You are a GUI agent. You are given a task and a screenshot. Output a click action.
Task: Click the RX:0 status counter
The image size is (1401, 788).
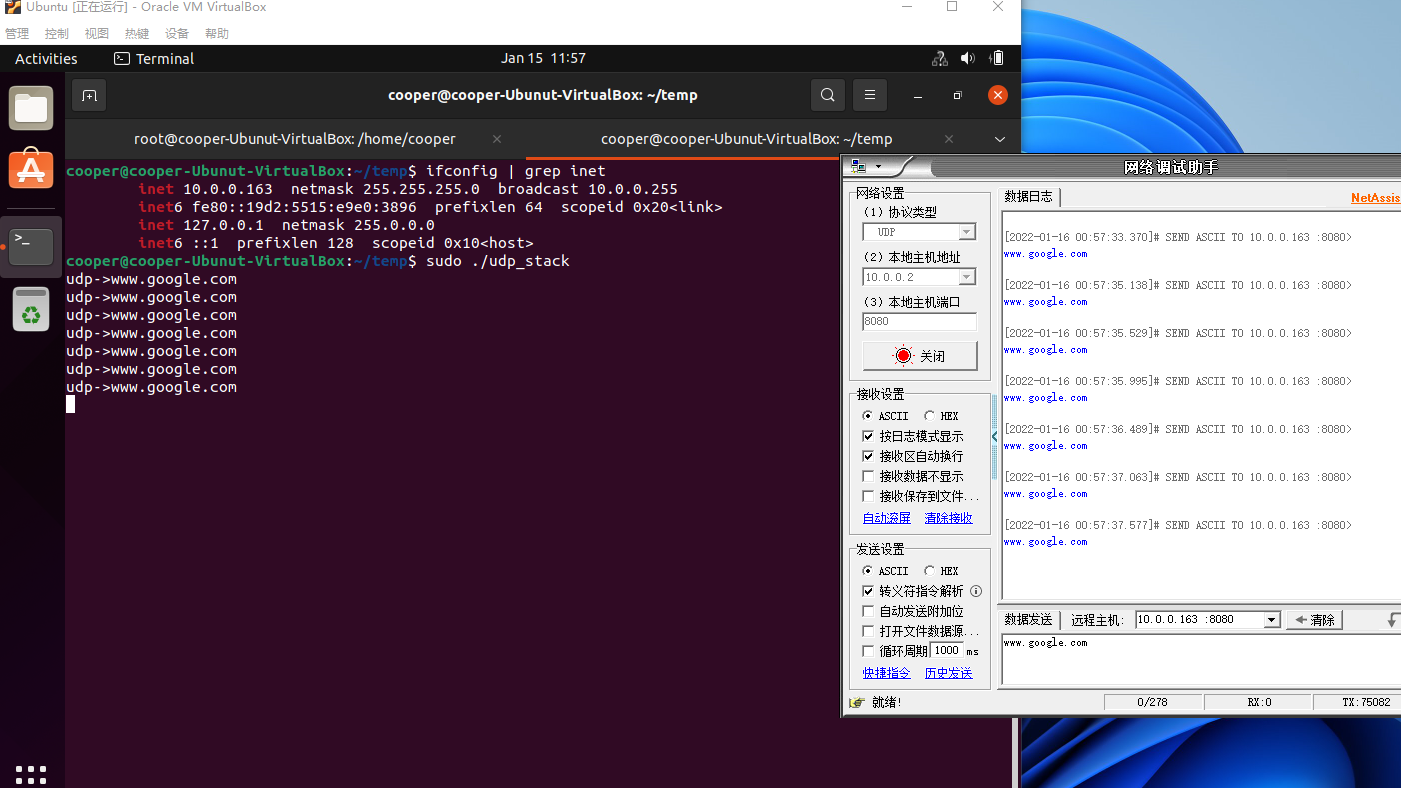coord(1259,702)
